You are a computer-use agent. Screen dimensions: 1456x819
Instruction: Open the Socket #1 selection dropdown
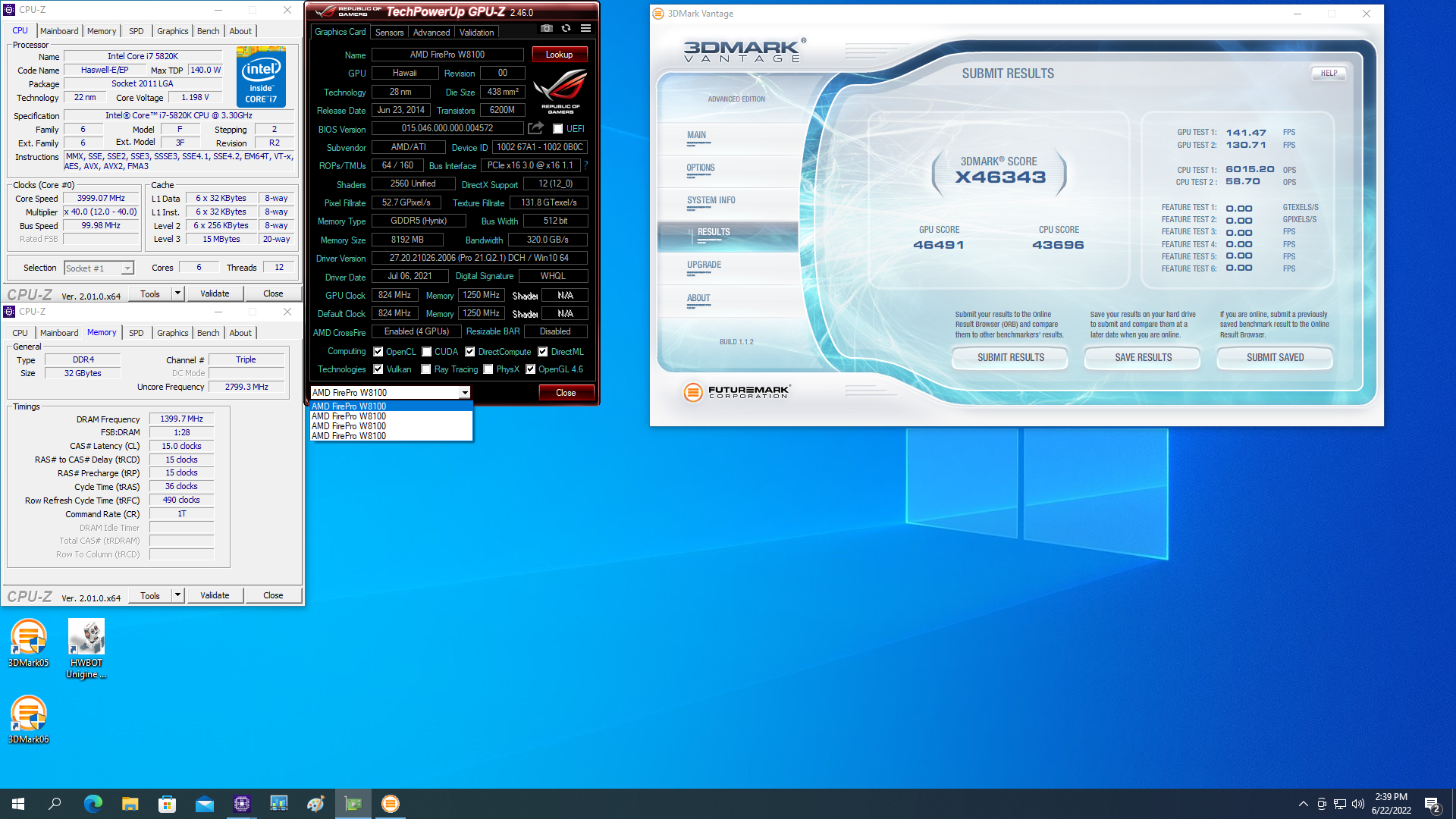99,268
